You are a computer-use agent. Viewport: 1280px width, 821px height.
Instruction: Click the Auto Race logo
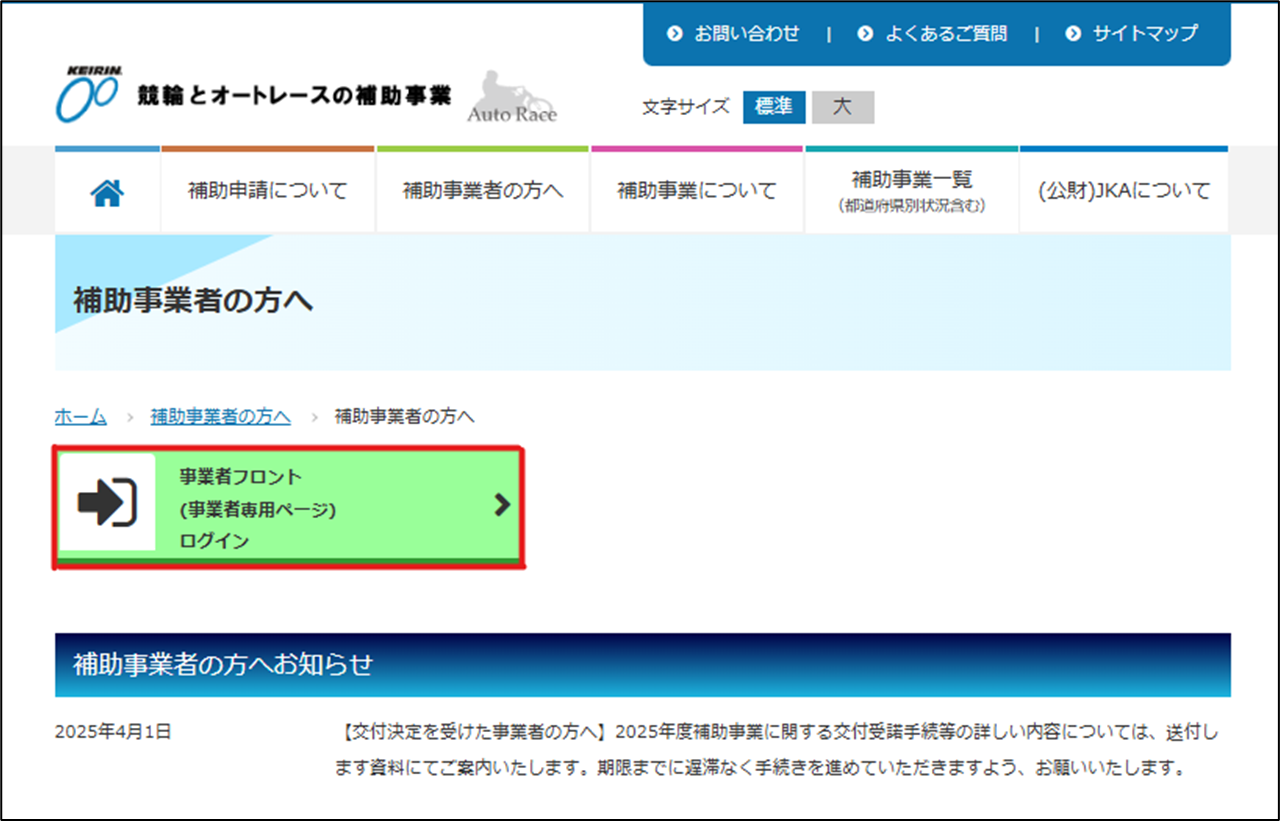coord(512,97)
